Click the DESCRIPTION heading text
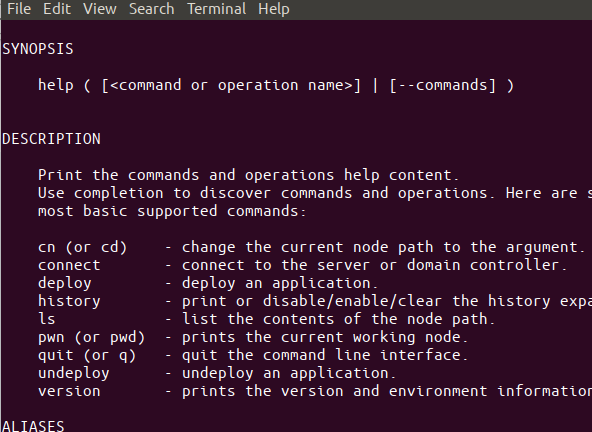This screenshot has width=592, height=432. 51,139
